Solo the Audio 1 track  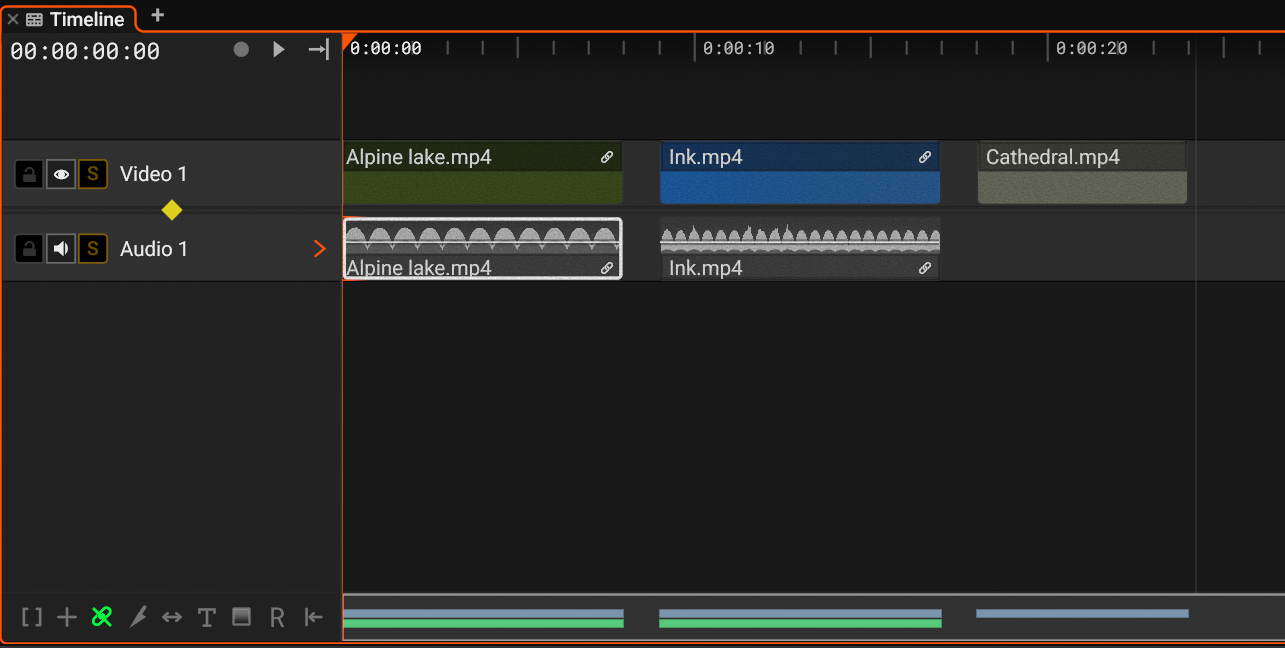click(93, 248)
